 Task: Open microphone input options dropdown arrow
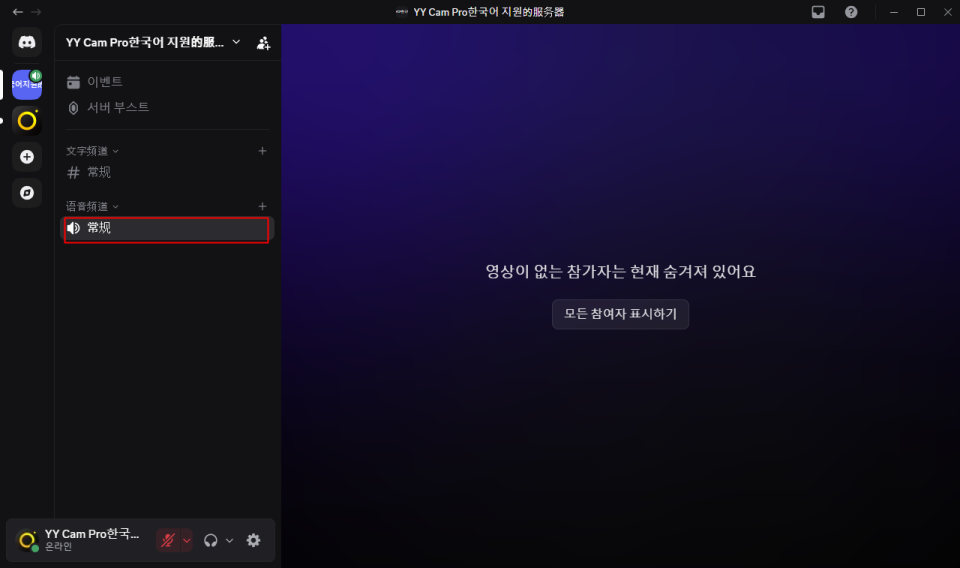[186, 540]
